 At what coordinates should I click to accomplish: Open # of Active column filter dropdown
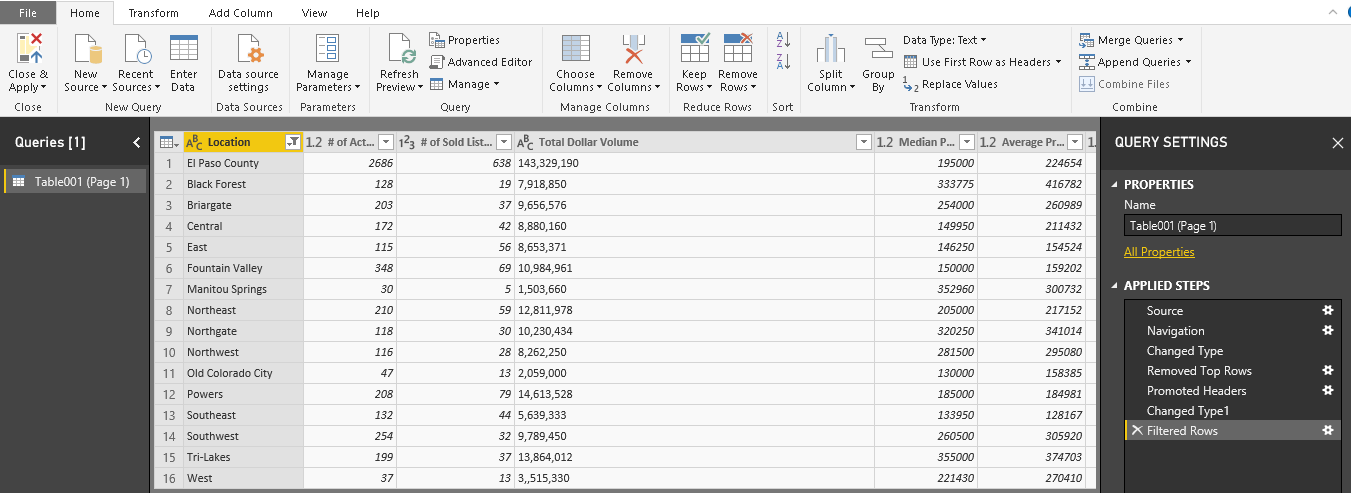point(386,143)
